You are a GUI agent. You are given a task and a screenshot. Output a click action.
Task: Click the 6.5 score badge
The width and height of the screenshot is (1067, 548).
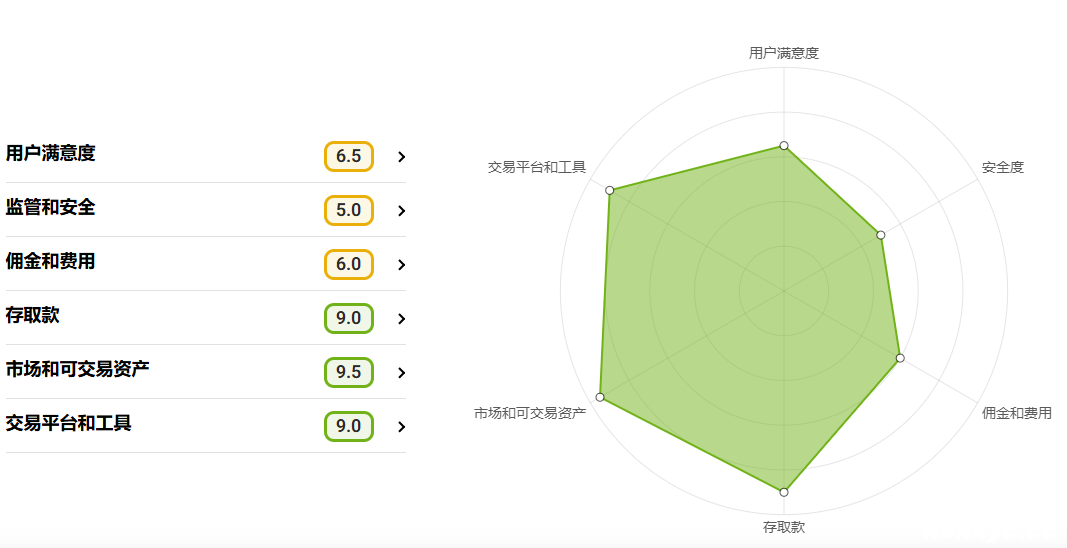348,156
